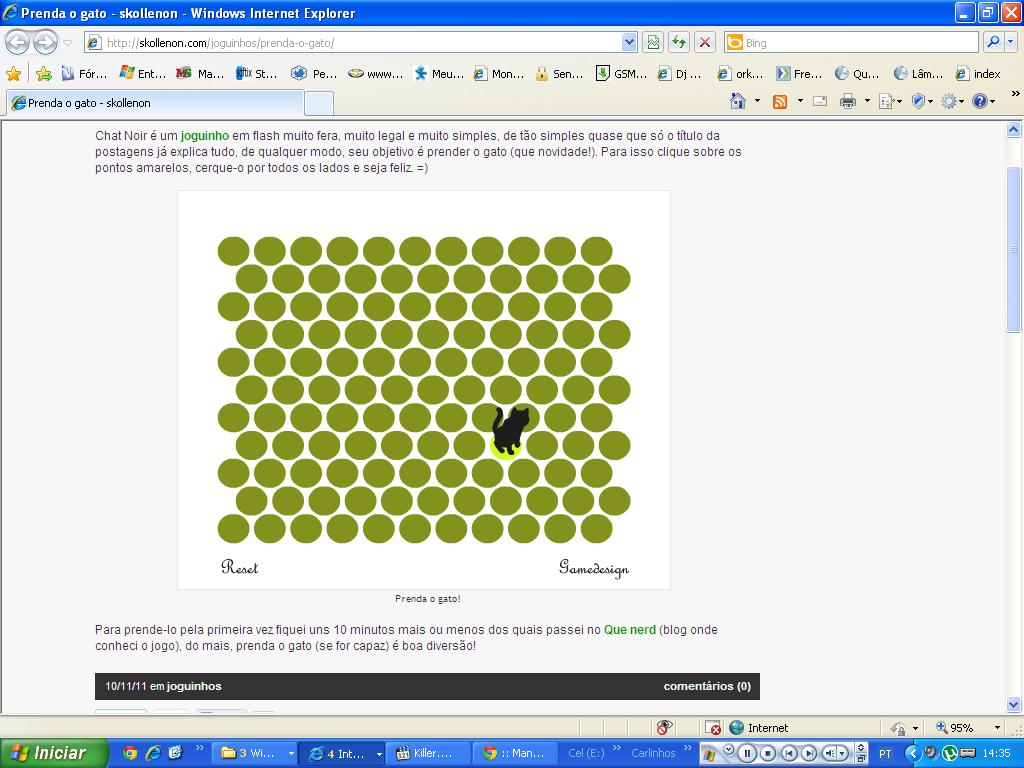This screenshot has height=768, width=1024.
Task: Open the 'joguinhos' category link
Action: 194,686
